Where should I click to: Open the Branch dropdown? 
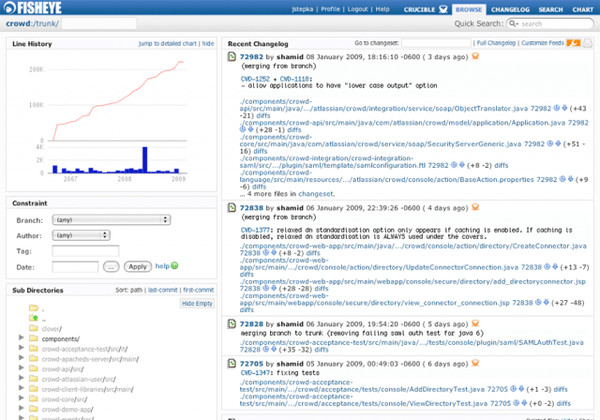[111, 220]
